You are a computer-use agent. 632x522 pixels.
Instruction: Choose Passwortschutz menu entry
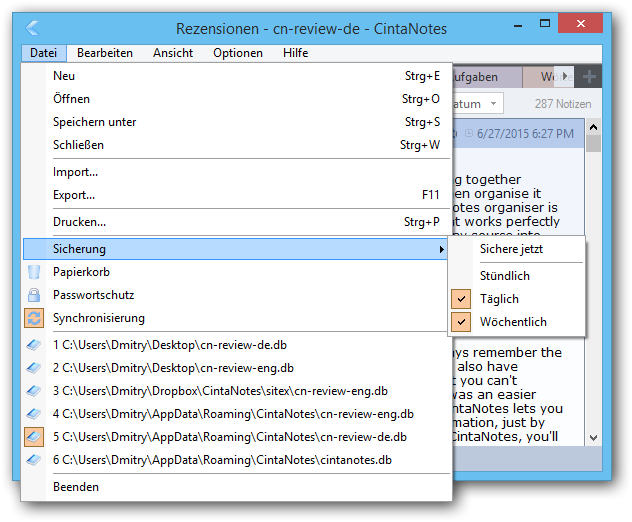point(236,295)
